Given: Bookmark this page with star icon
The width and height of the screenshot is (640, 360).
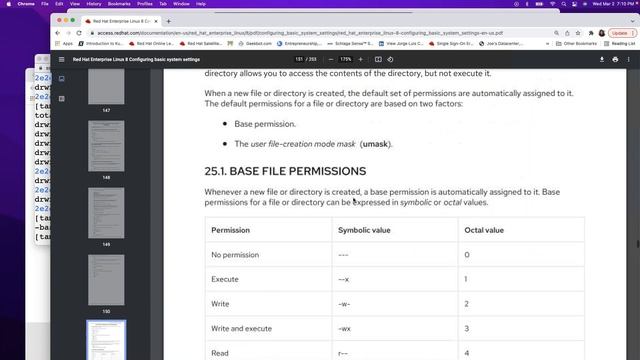Looking at the screenshot, I should pyautogui.click(x=578, y=33).
